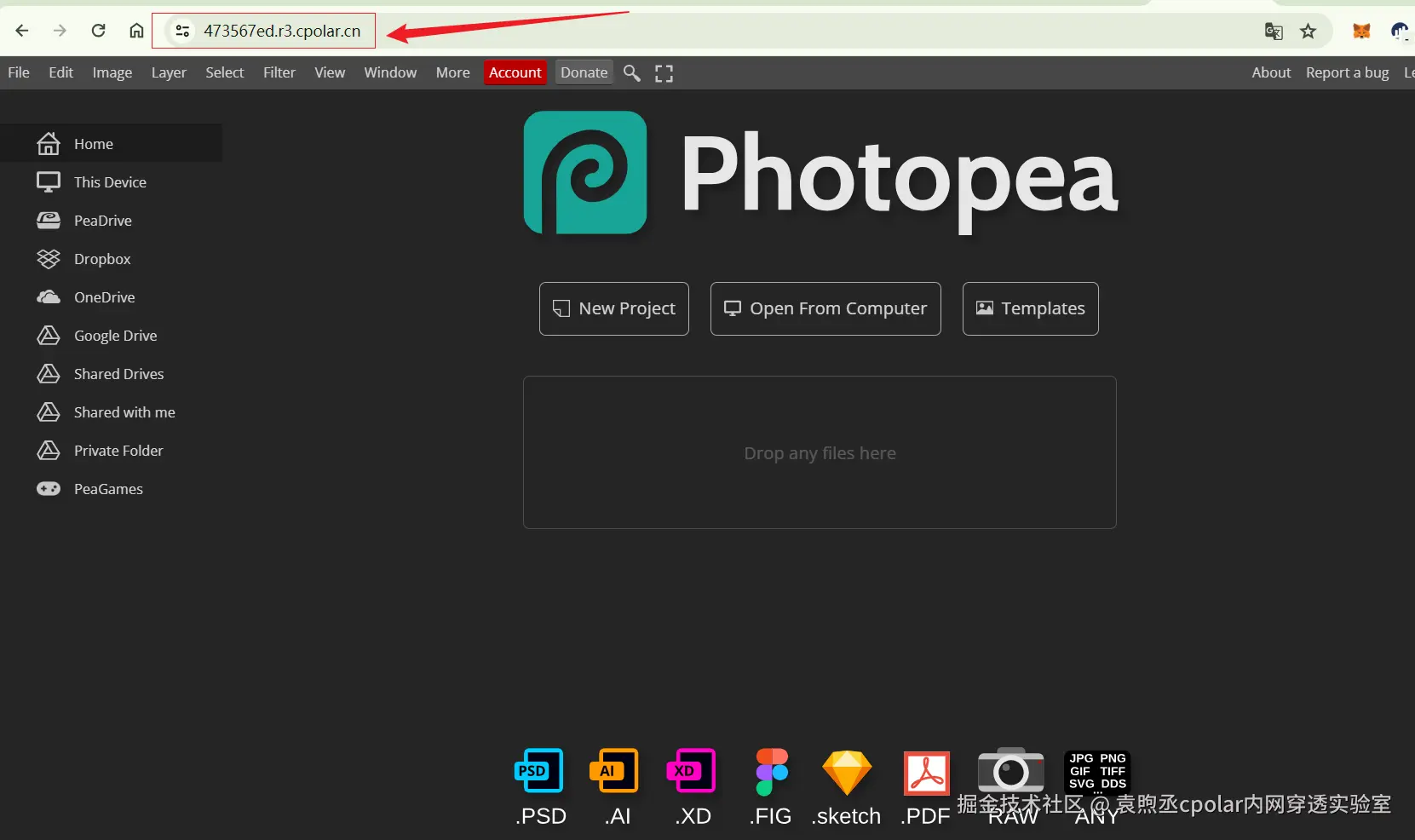Open the translate page icon
Image resolution: width=1415 pixels, height=840 pixels.
pyautogui.click(x=1274, y=32)
